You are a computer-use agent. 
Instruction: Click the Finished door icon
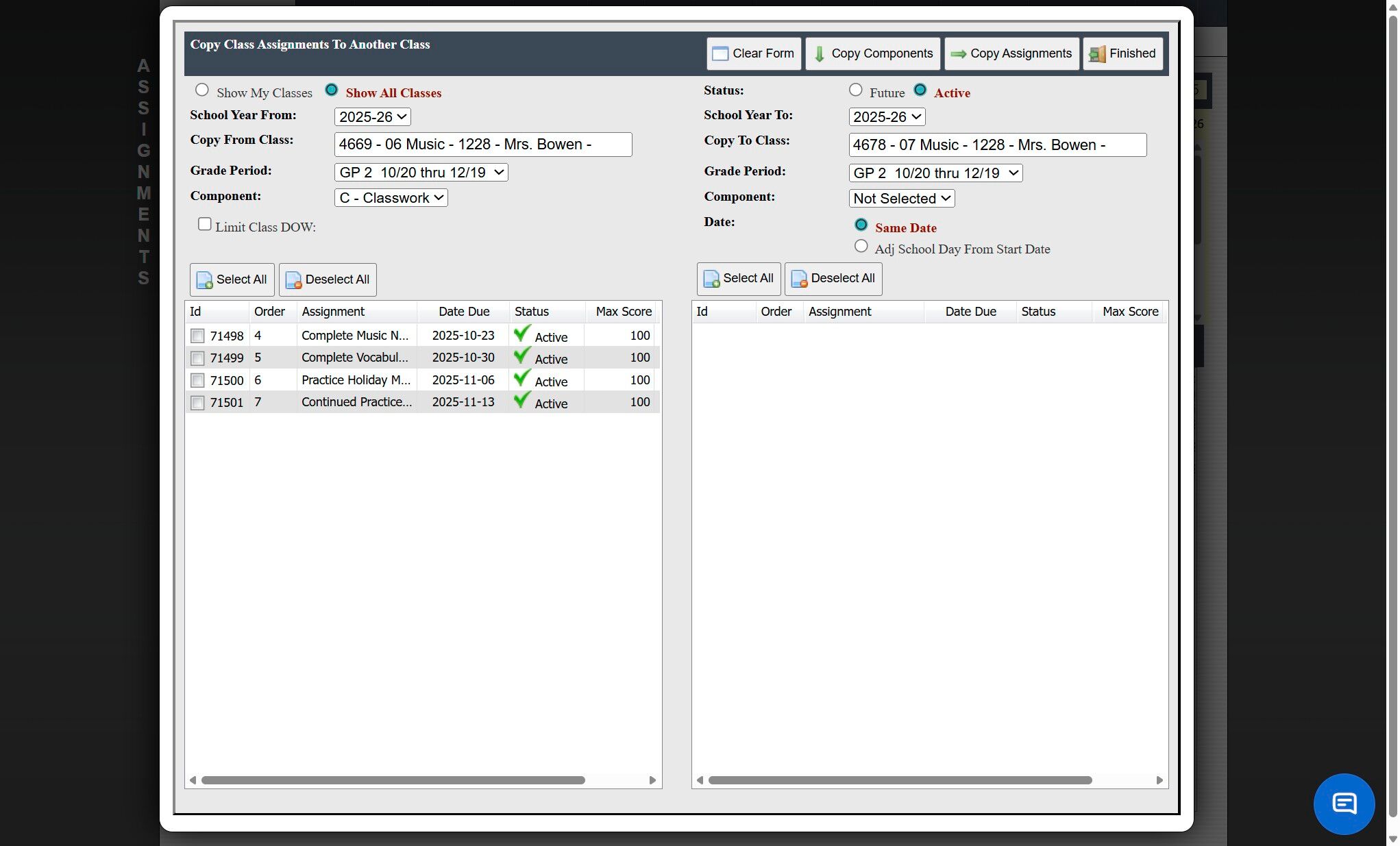tap(1096, 54)
